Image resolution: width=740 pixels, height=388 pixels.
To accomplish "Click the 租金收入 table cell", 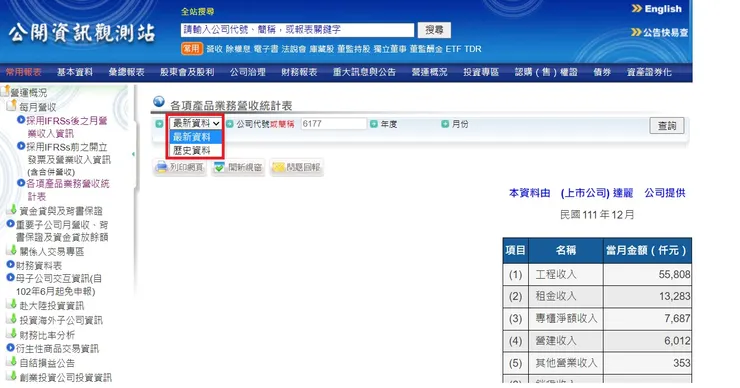I will tap(565, 296).
